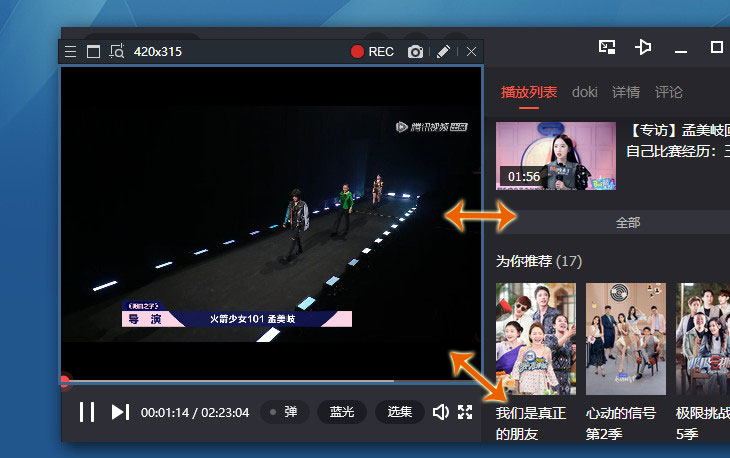Viewport: 730px width, 458px height.
Task: Close the recorder toolbar
Action: click(471, 52)
